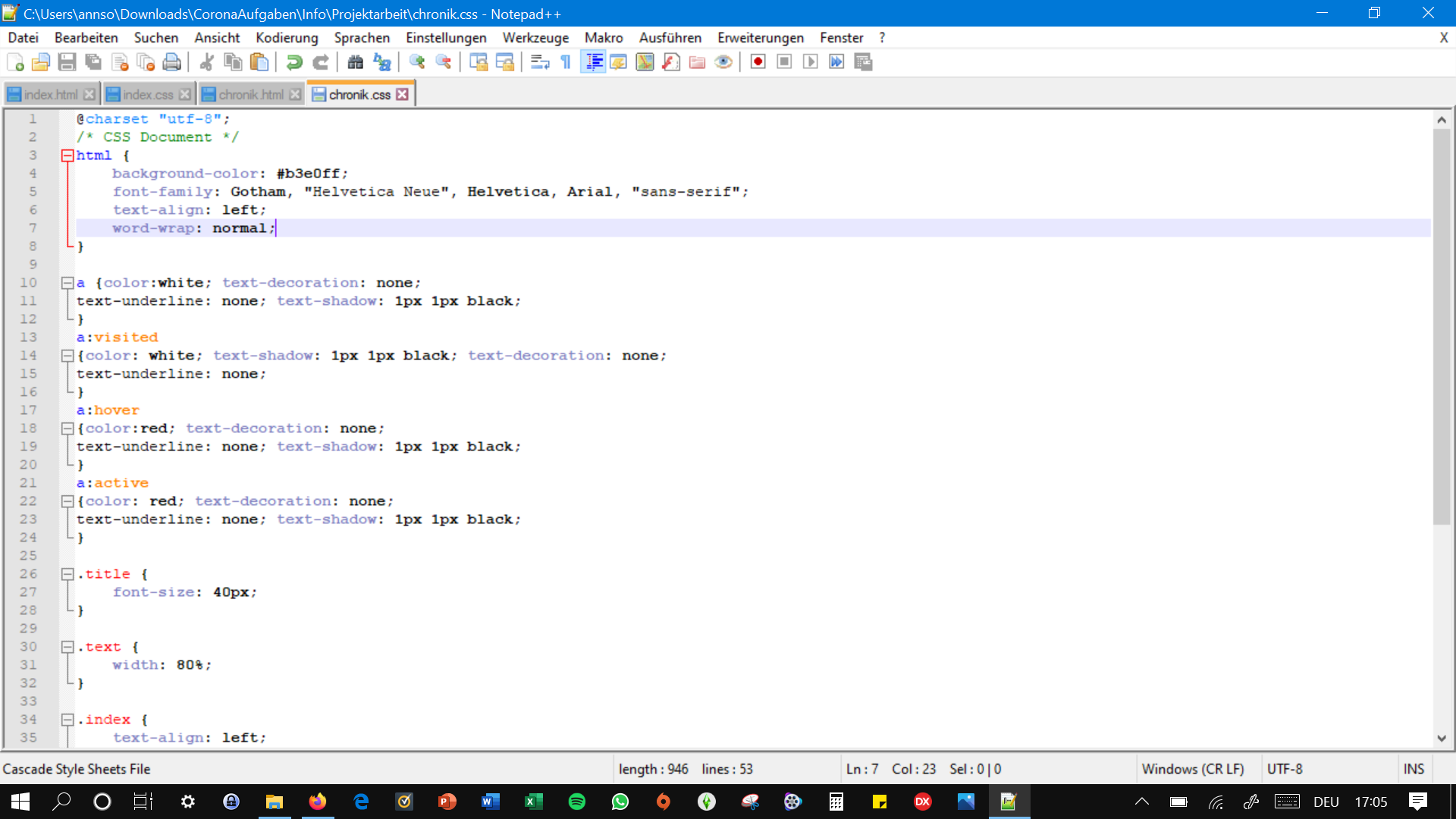Run the recorded macro
Screen dimensions: 1456x819
811,61
